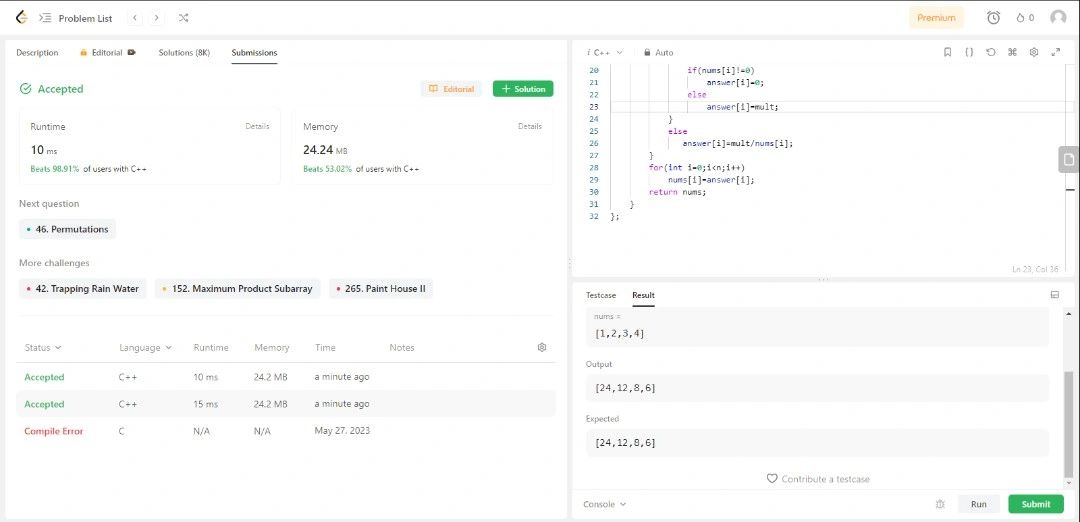Toggle the Auto lock setting in editor

pos(658,52)
